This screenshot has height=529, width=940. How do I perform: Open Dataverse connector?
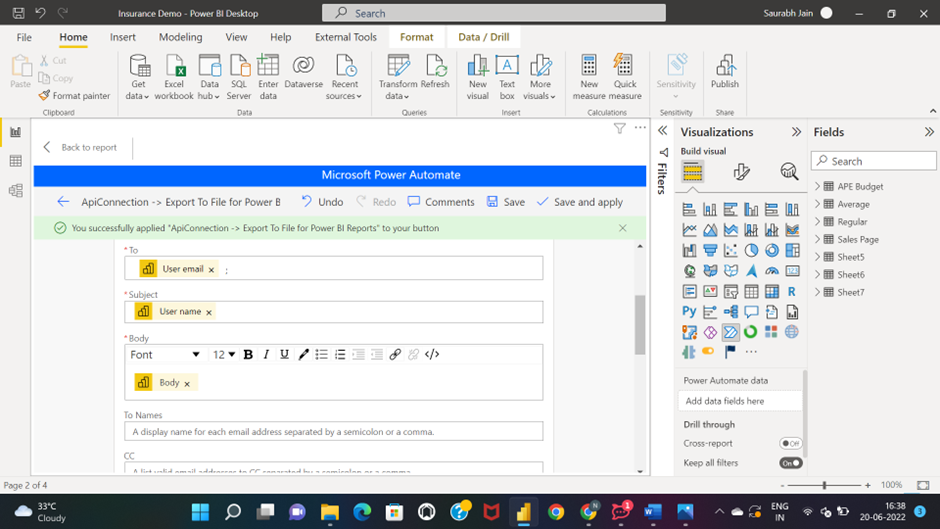coord(303,72)
